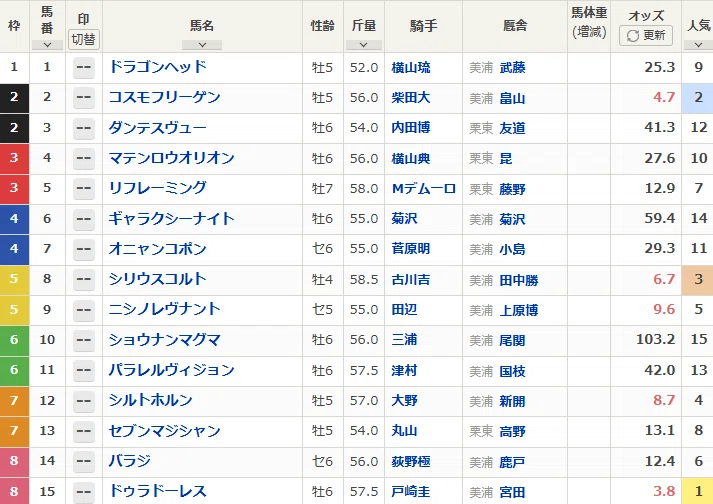Viewport: 713px width, 504px height.
Task: Open jockey 菅原明 profile
Action: point(411,249)
